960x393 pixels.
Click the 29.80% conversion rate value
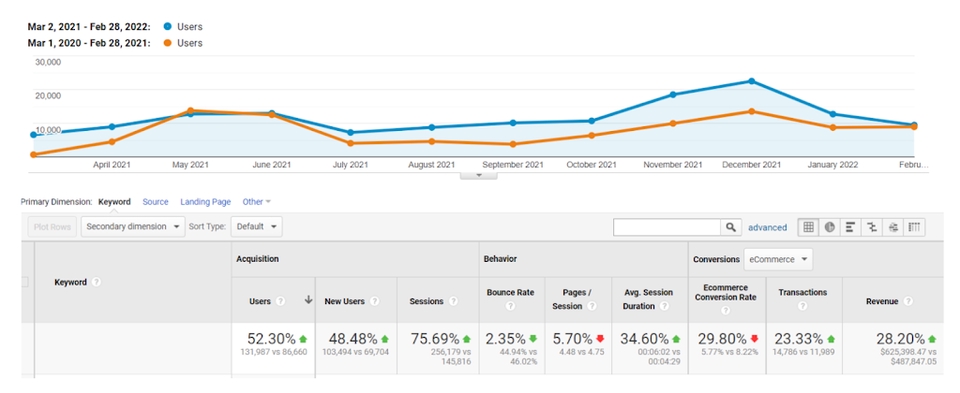pyautogui.click(x=722, y=339)
